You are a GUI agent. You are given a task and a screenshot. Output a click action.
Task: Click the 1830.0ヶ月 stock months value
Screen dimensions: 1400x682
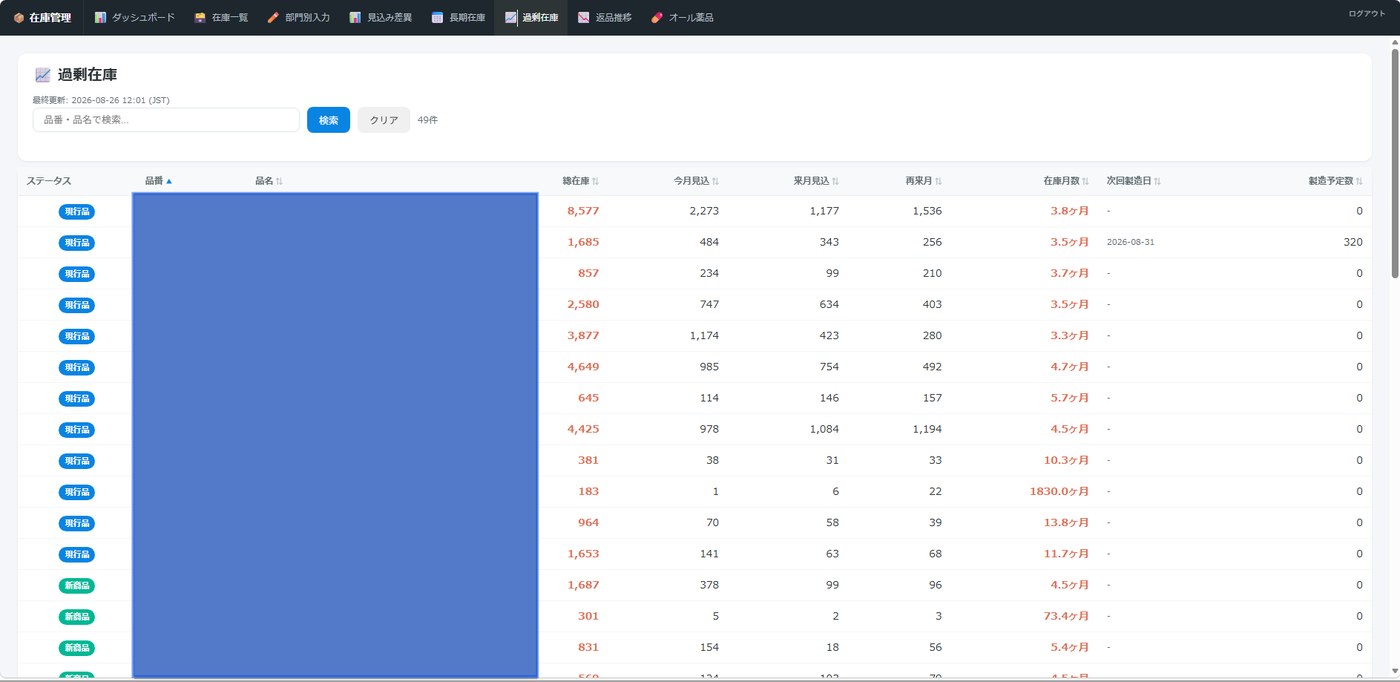click(1059, 492)
